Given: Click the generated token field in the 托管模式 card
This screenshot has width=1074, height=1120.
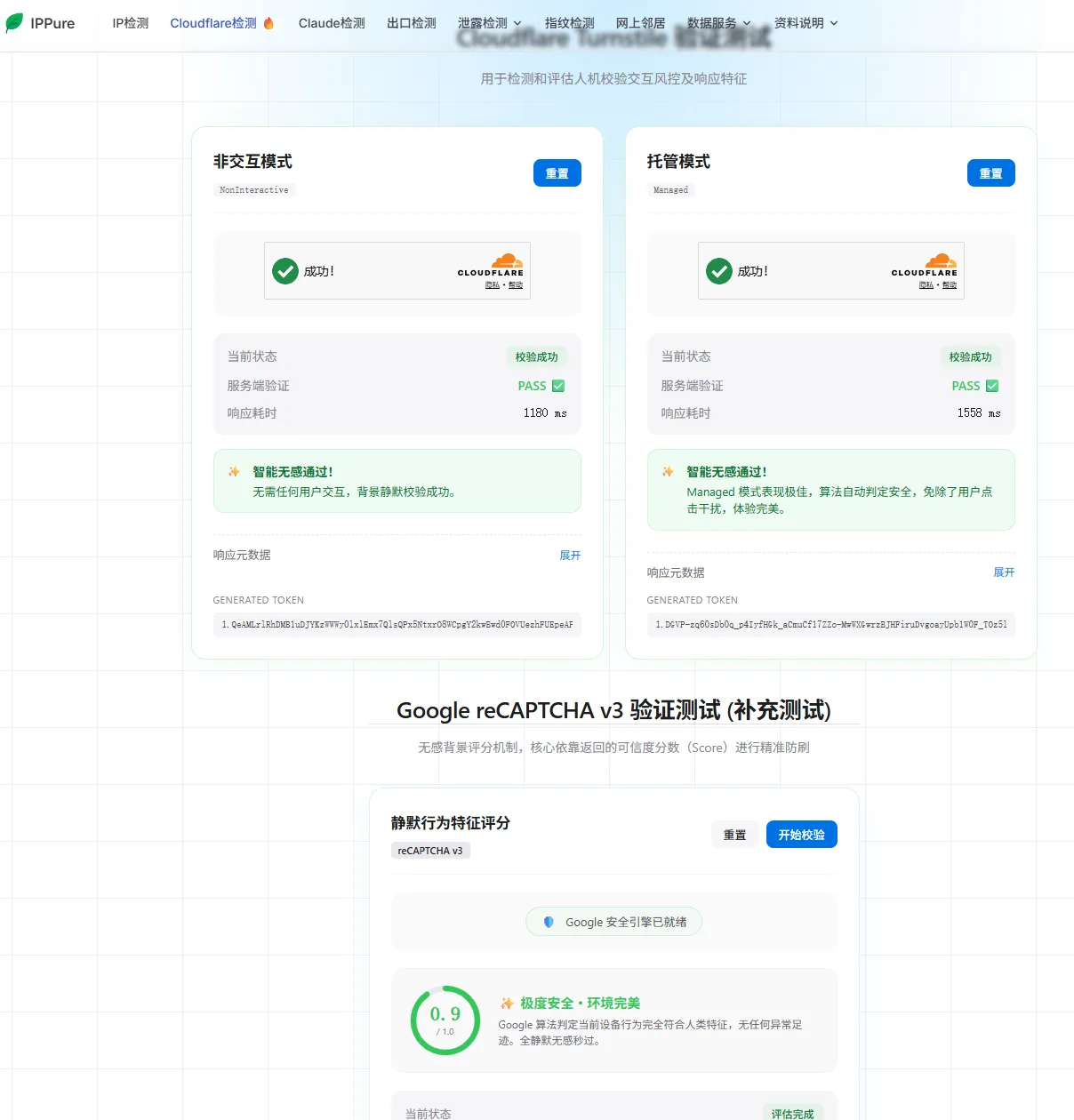Looking at the screenshot, I should (x=831, y=625).
